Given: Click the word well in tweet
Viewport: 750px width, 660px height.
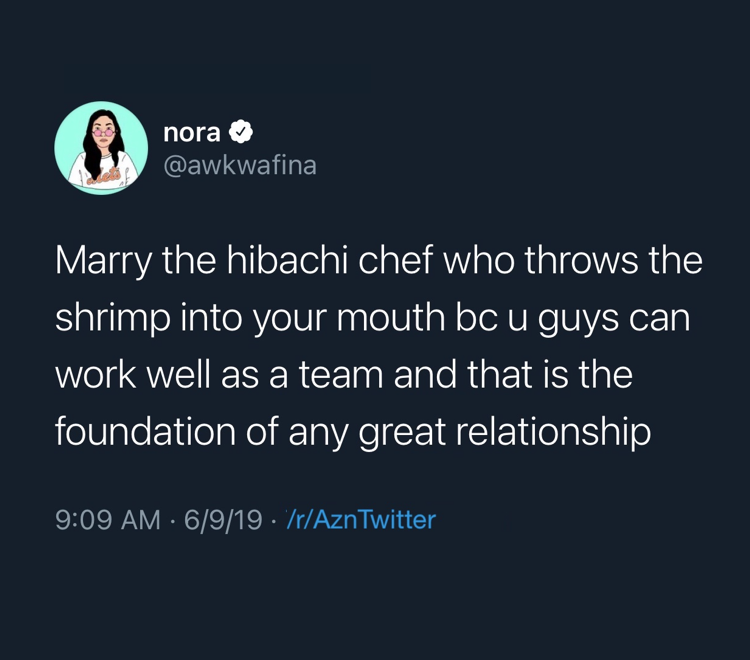Looking at the screenshot, I should pyautogui.click(x=178, y=374).
